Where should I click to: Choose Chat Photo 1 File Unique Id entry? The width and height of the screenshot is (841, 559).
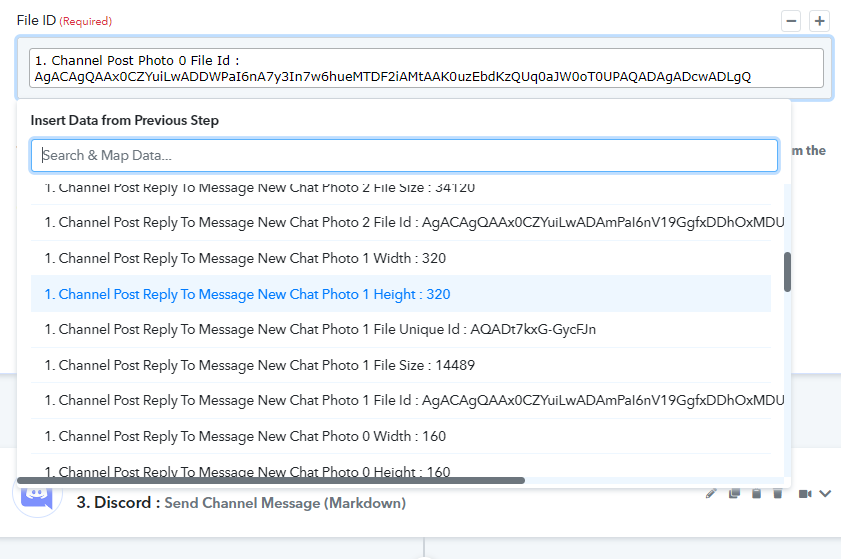point(401,329)
